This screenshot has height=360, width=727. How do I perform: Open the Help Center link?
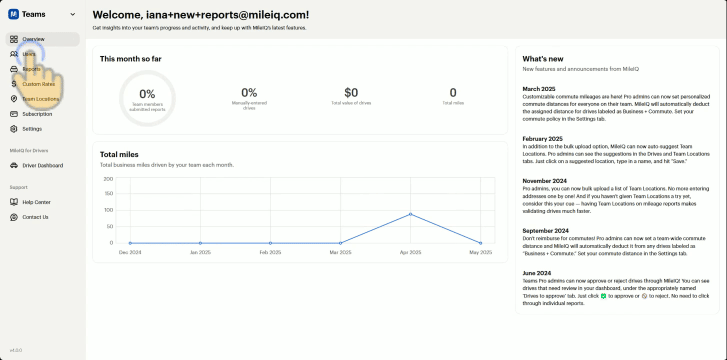click(42, 202)
